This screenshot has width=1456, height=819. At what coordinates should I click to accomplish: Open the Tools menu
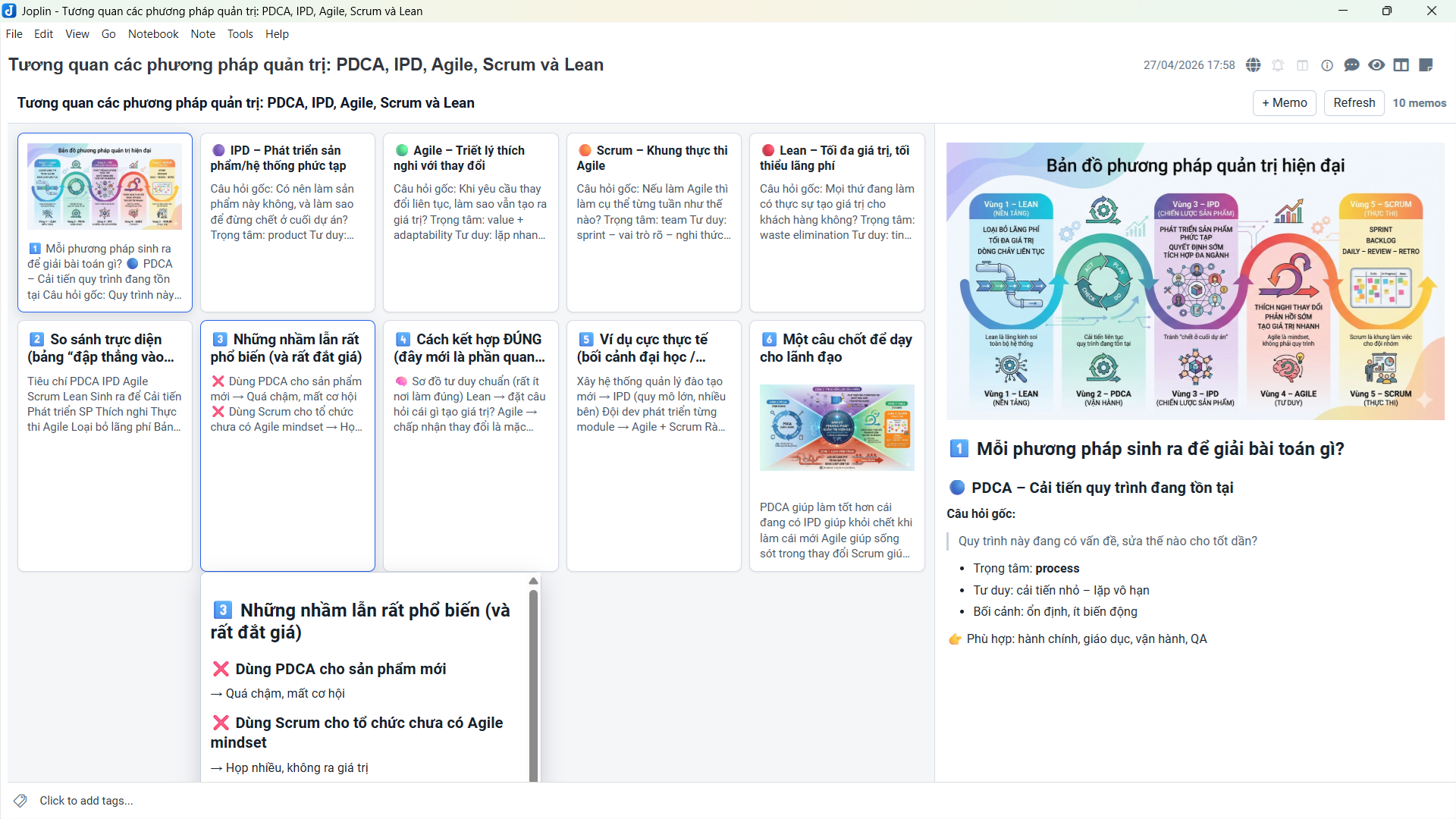click(x=240, y=34)
